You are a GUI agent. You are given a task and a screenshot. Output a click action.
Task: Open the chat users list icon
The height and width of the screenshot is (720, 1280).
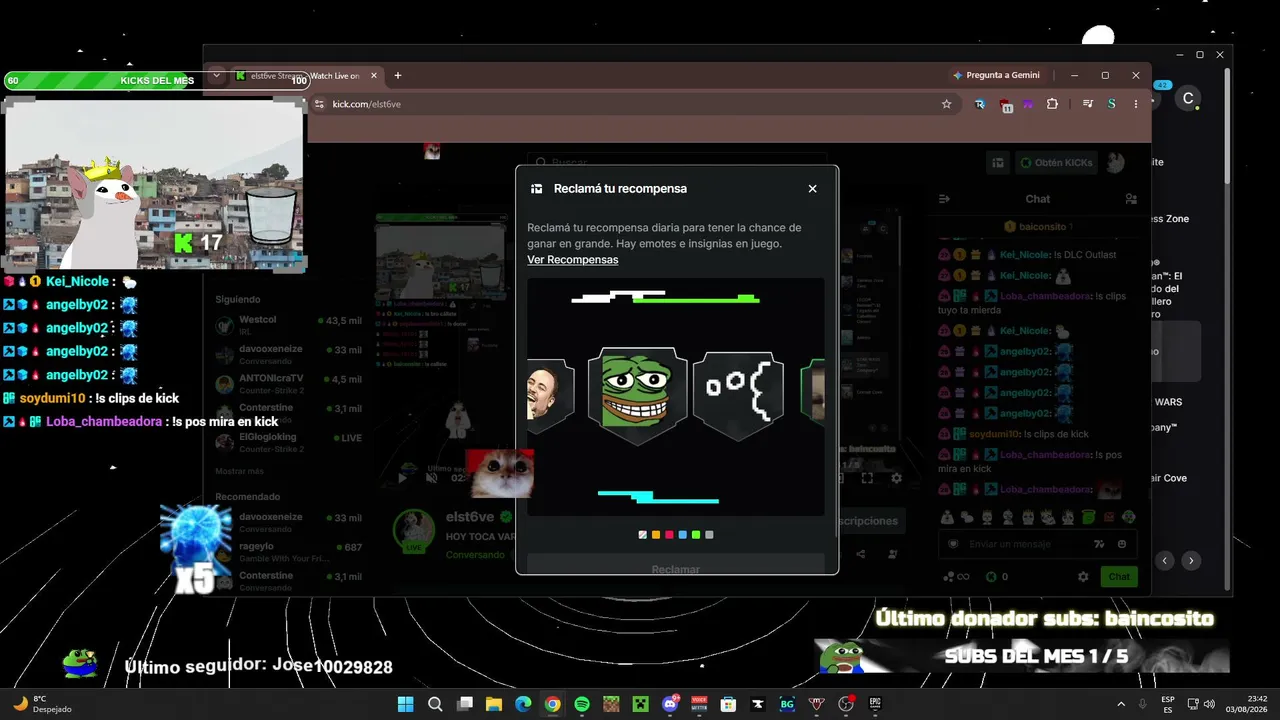click(1131, 199)
